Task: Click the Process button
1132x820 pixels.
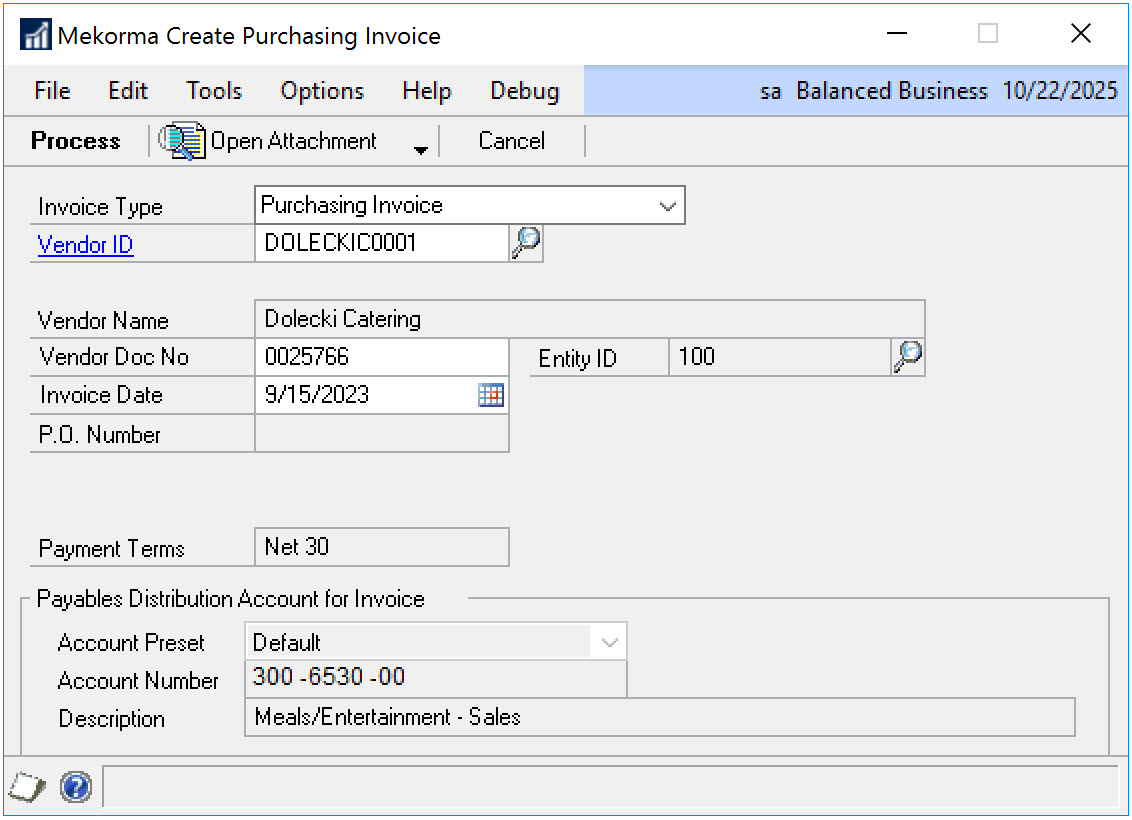Action: tap(76, 141)
